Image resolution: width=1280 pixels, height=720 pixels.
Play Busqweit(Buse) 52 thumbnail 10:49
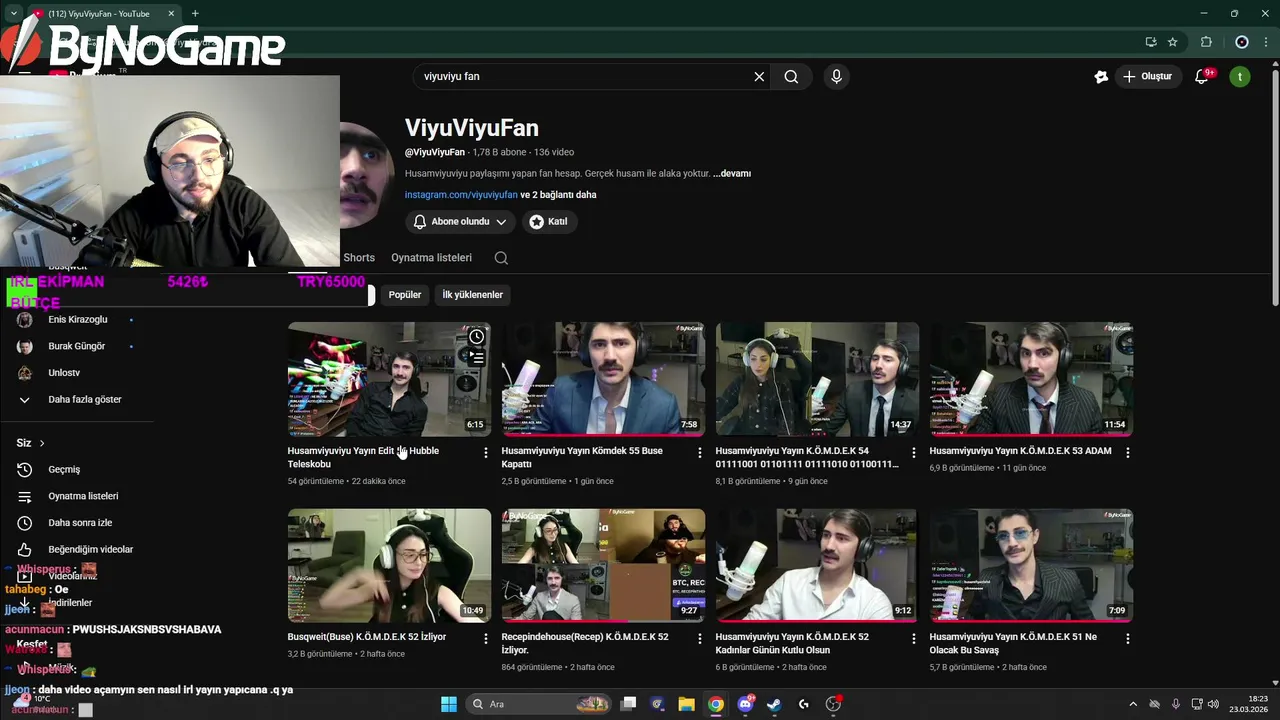(389, 565)
